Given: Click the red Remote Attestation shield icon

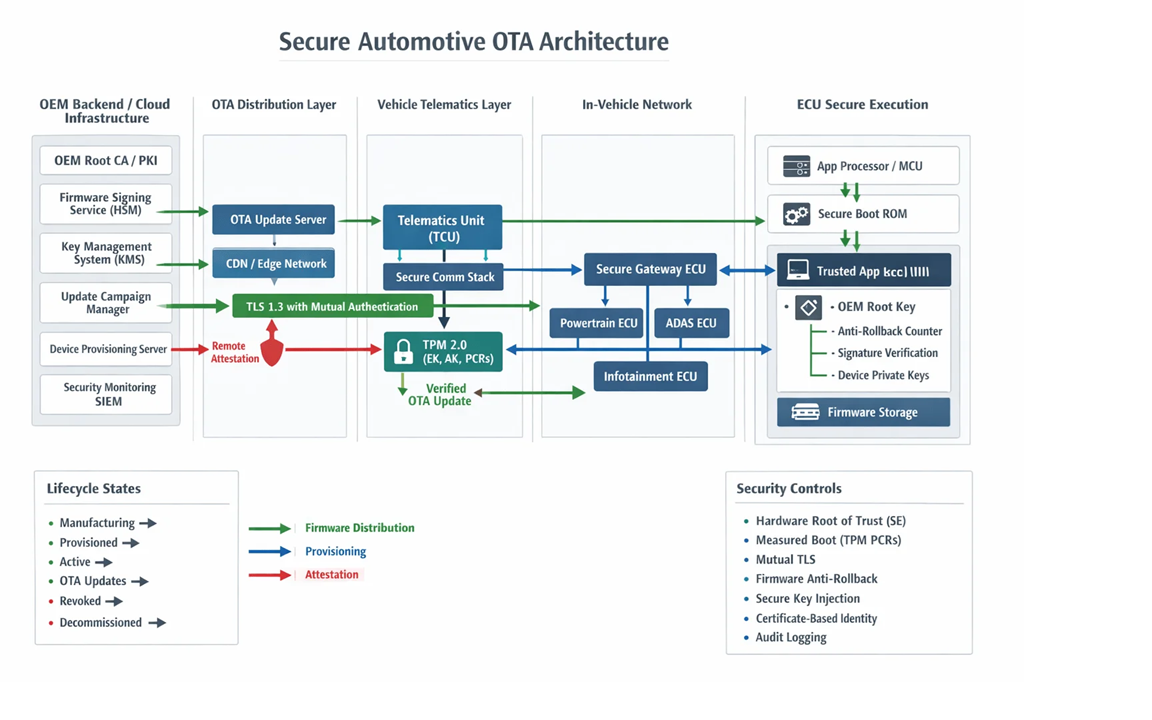Looking at the screenshot, I should [x=270, y=352].
